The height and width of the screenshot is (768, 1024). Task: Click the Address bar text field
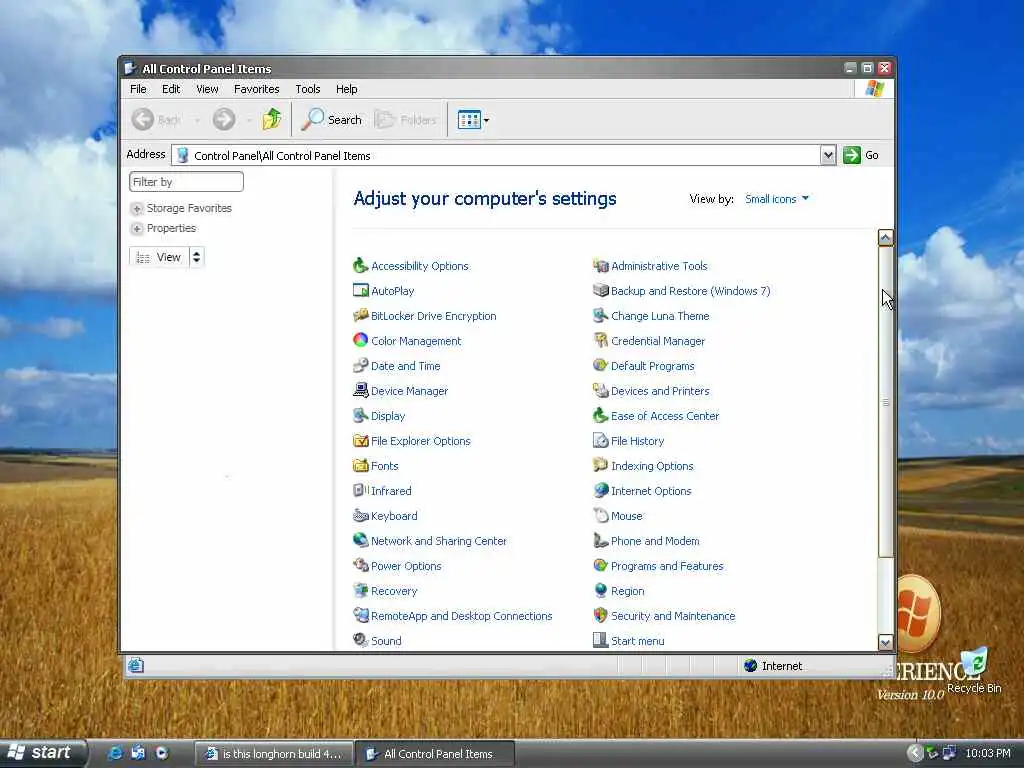[495, 155]
